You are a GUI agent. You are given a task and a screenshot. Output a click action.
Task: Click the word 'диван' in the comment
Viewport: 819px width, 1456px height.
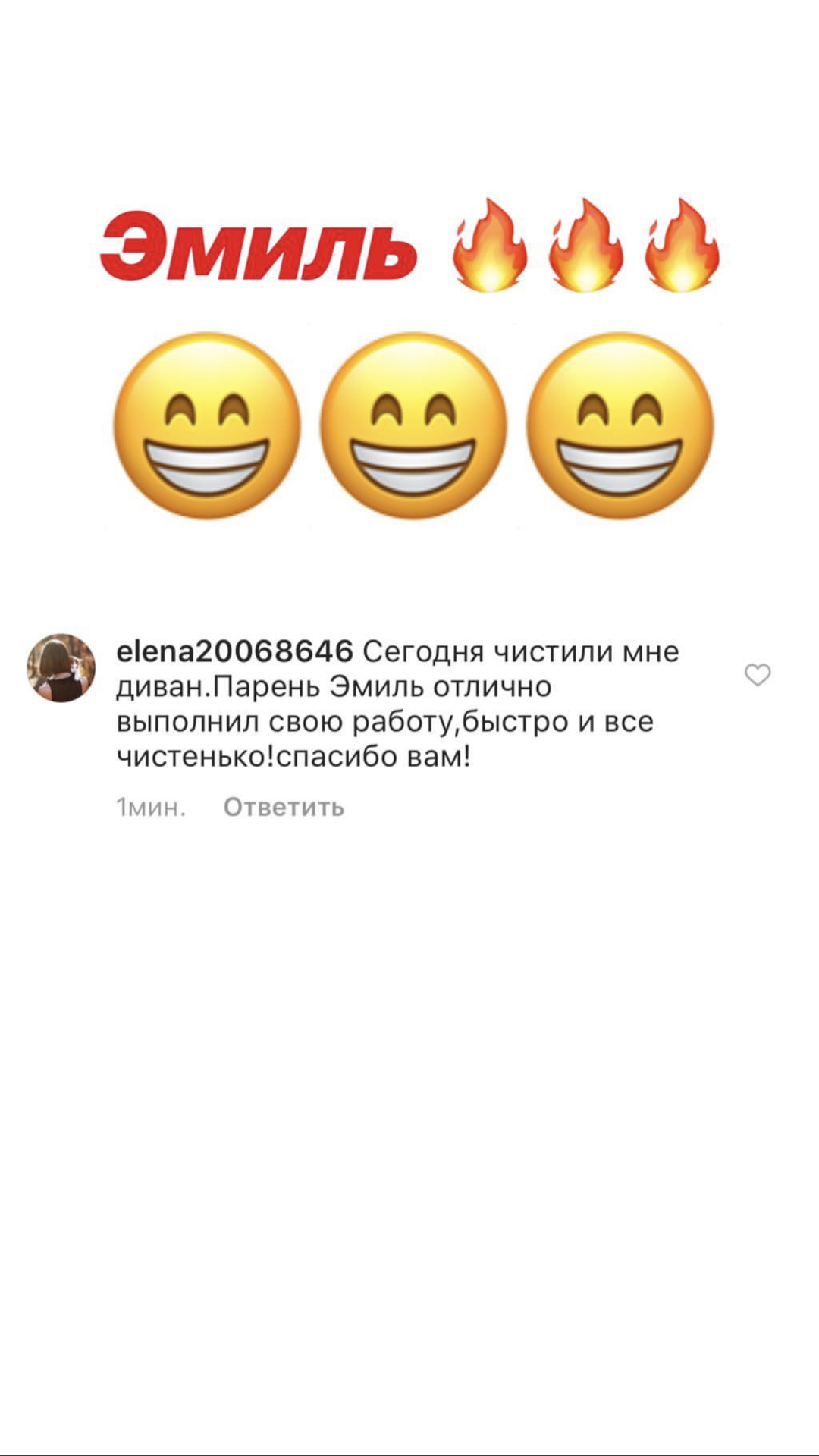[x=161, y=687]
